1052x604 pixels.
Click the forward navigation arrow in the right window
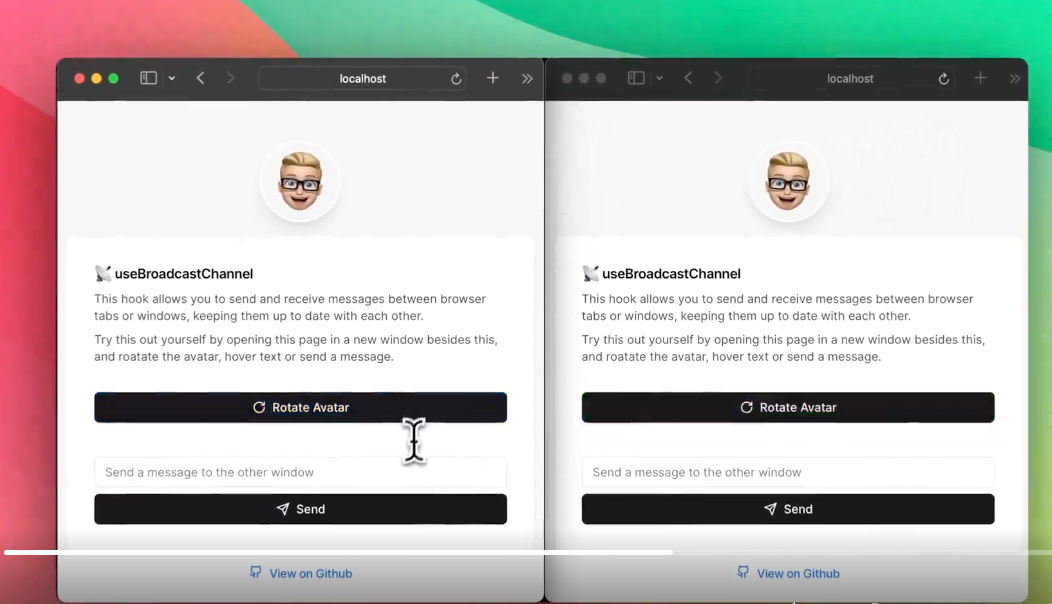(x=716, y=77)
